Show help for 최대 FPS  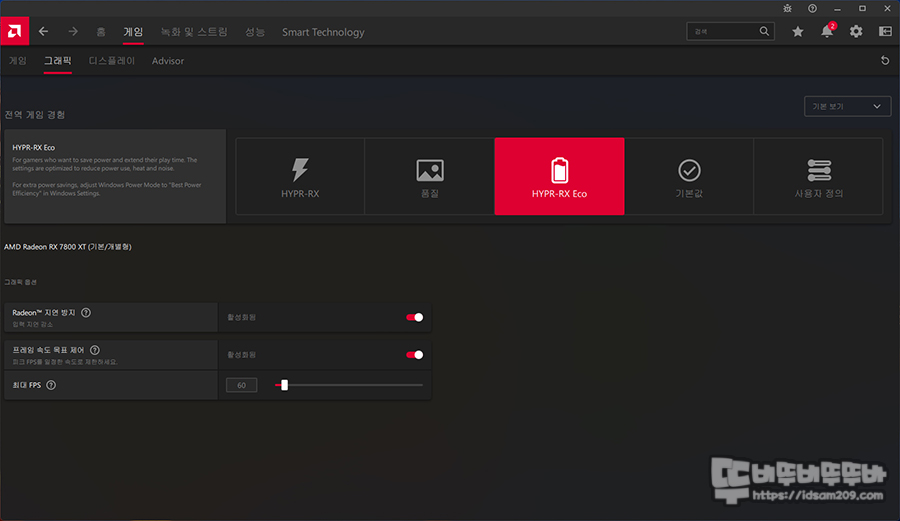(51, 385)
